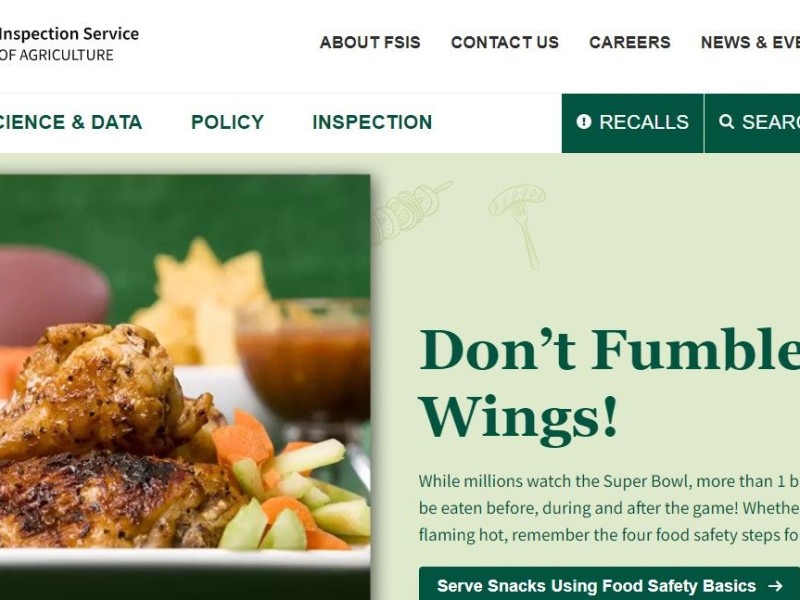
Task: Go to the Contact Us page
Action: (505, 42)
